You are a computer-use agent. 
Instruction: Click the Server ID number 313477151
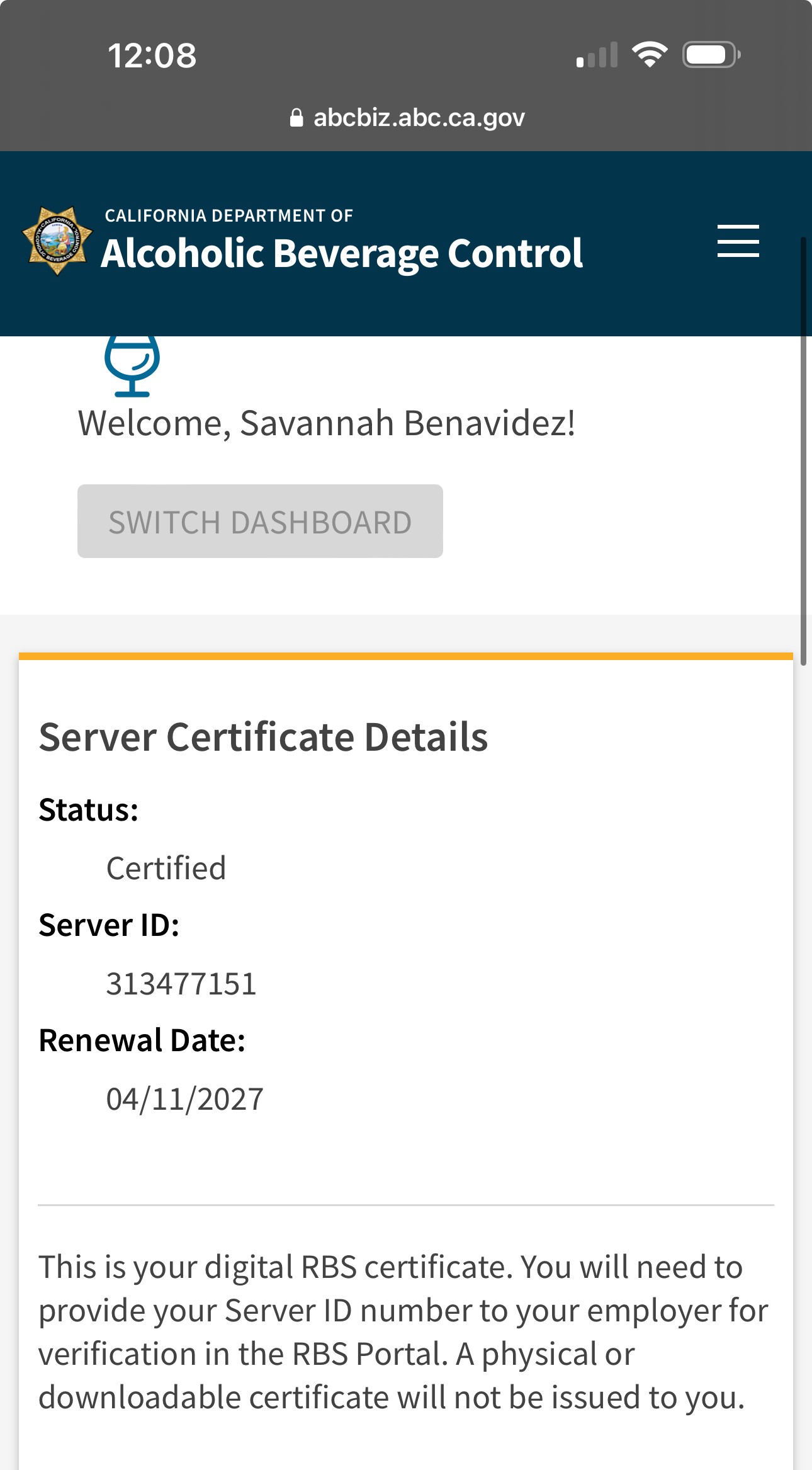click(x=181, y=983)
